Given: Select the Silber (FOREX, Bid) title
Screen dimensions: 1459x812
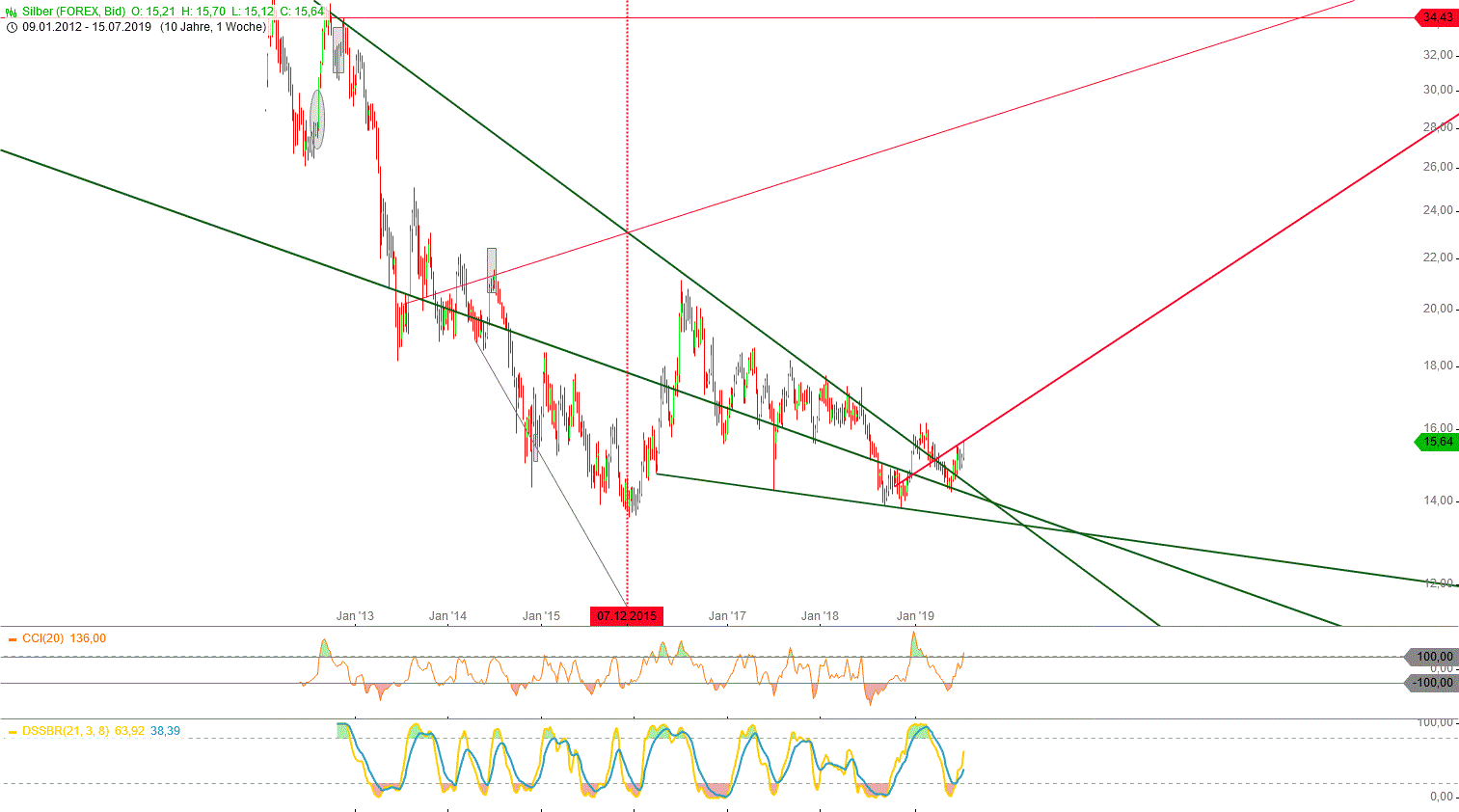Looking at the screenshot, I should point(74,11).
